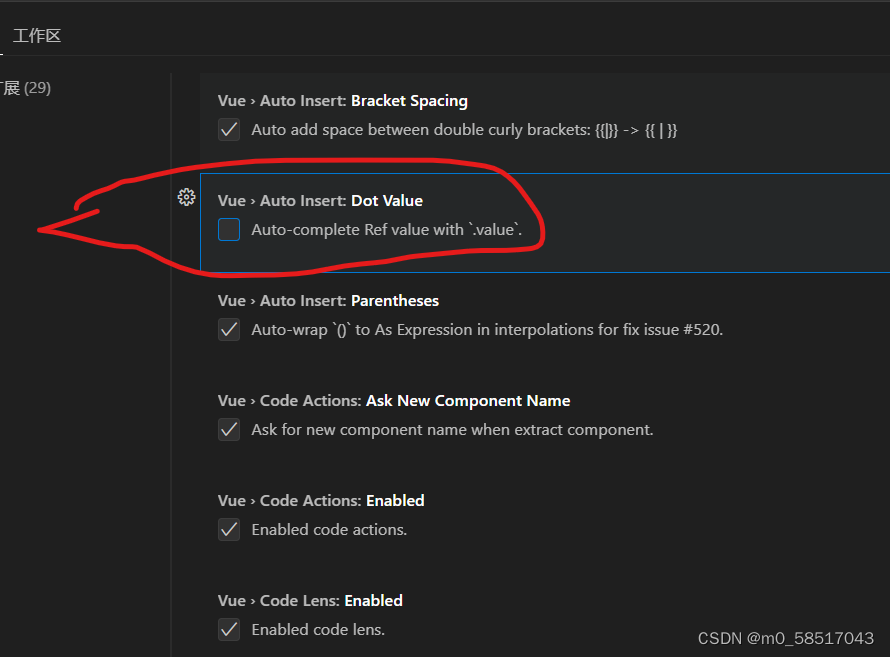Enable Auto Insert Dot Value checkbox
890x657 pixels.
click(x=228, y=229)
